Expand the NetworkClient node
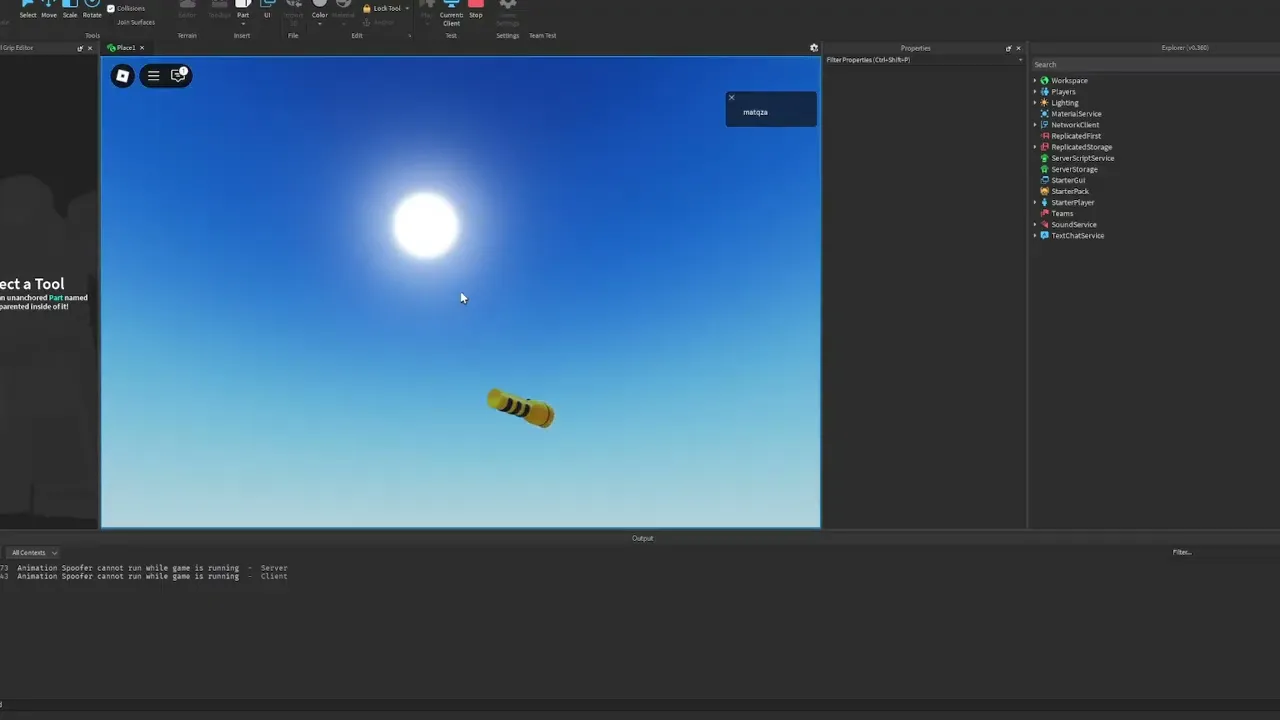 coord(1035,125)
